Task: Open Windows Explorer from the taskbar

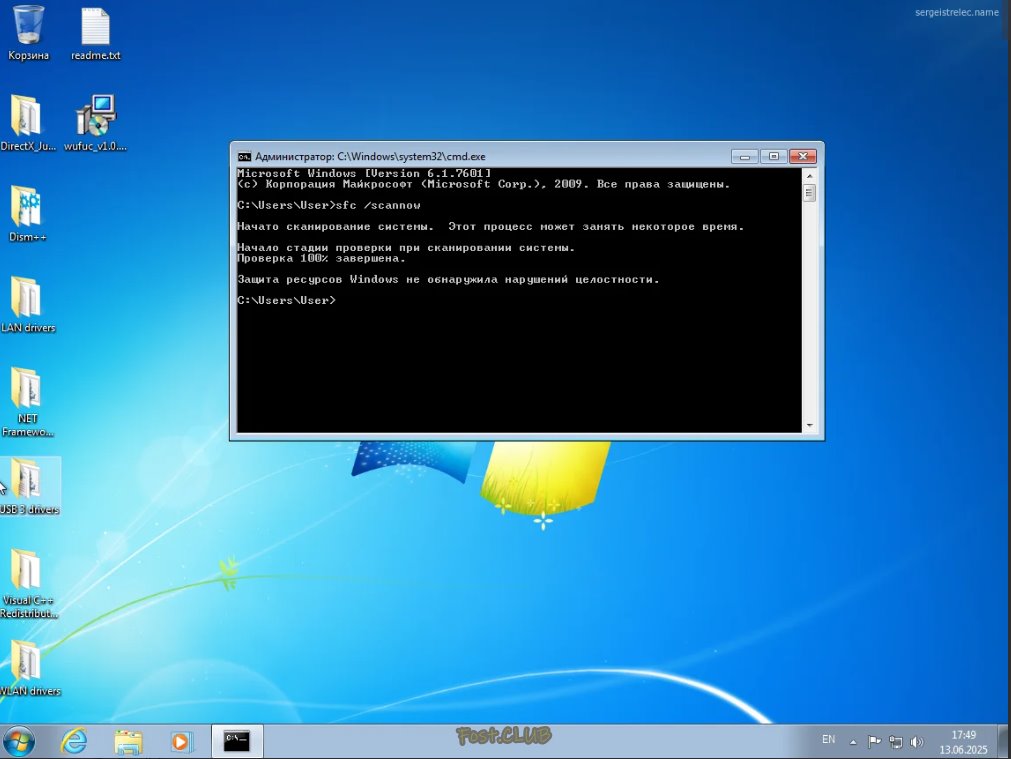Action: (128, 742)
